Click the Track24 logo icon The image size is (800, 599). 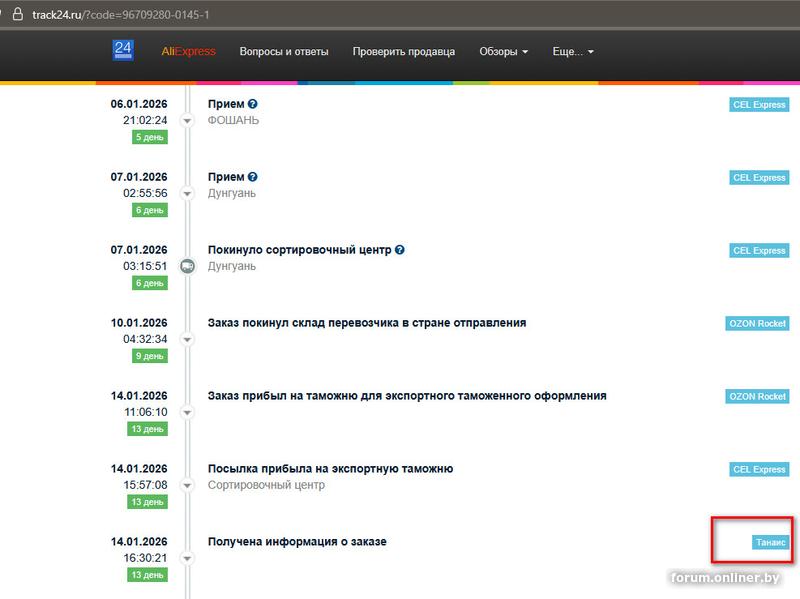[x=122, y=50]
